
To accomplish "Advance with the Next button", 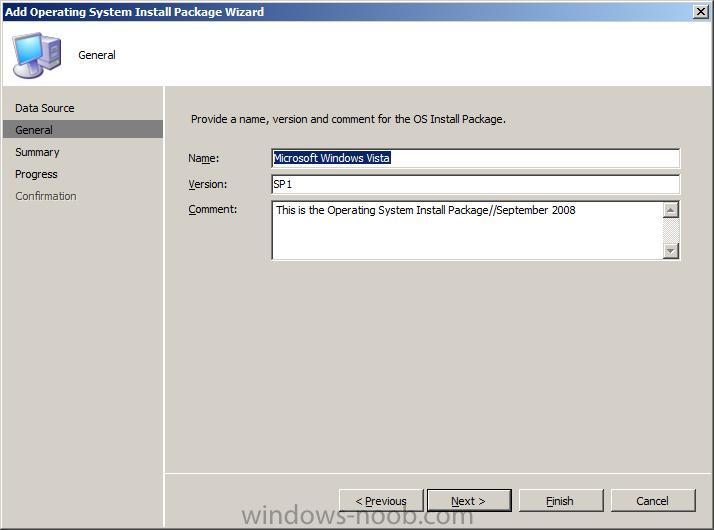I will coord(469,501).
